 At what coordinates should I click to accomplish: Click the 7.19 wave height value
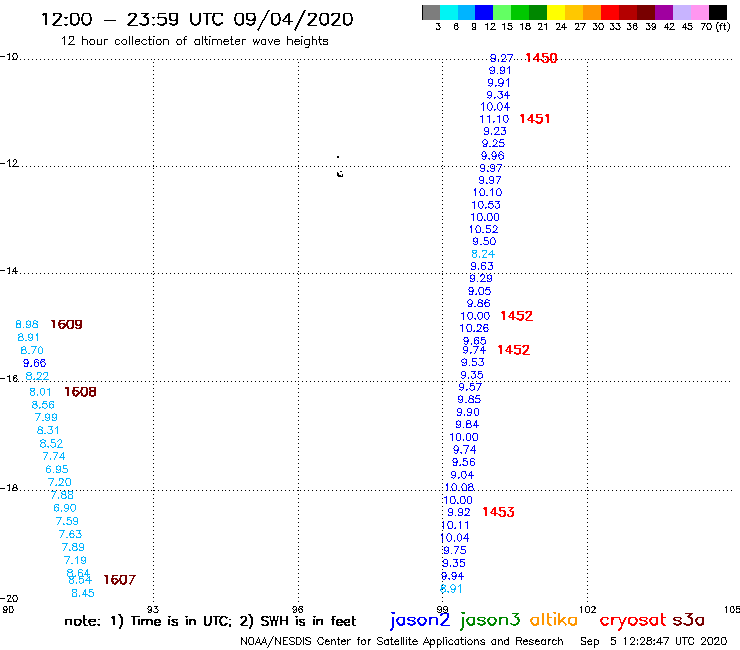click(75, 560)
